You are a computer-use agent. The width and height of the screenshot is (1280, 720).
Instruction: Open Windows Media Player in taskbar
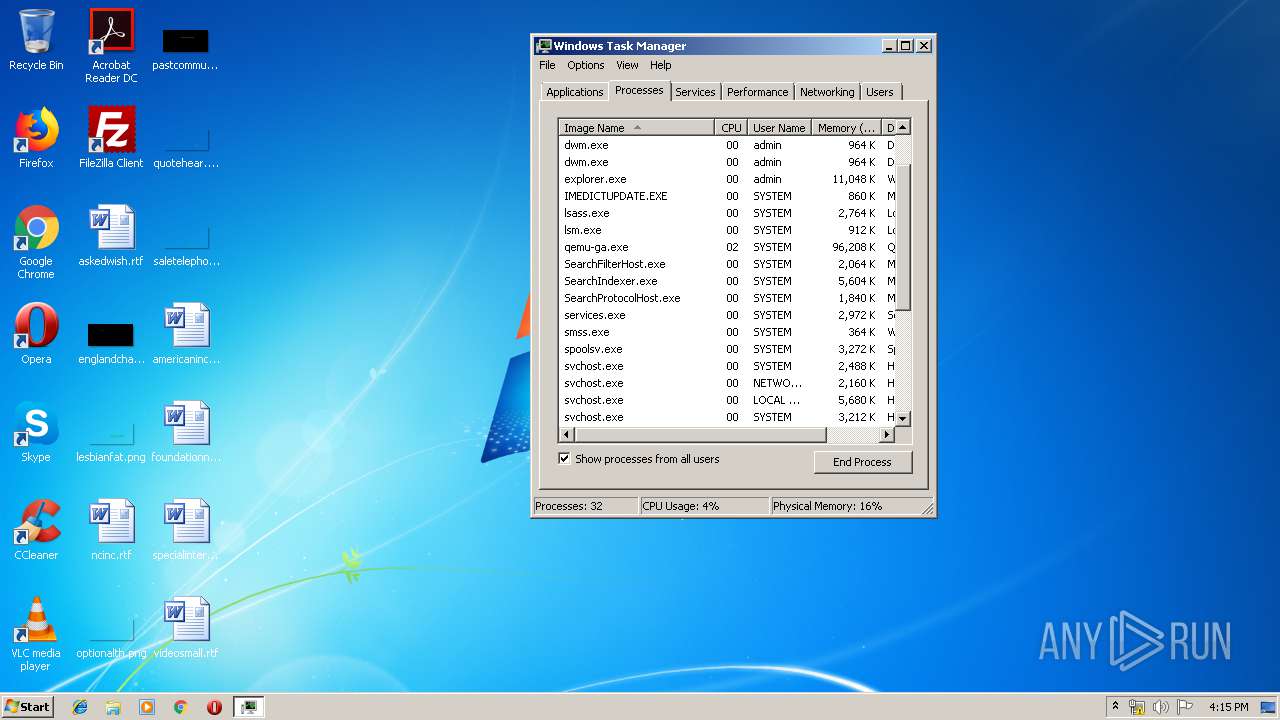(147, 707)
